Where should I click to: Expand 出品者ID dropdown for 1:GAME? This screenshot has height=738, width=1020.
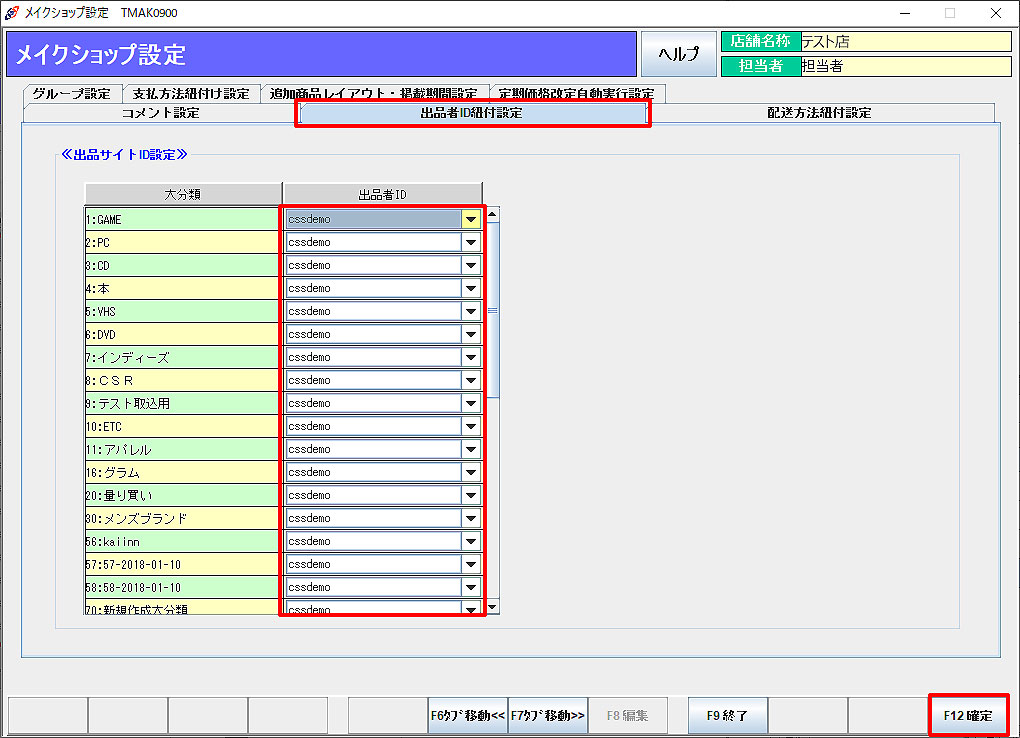coord(470,219)
